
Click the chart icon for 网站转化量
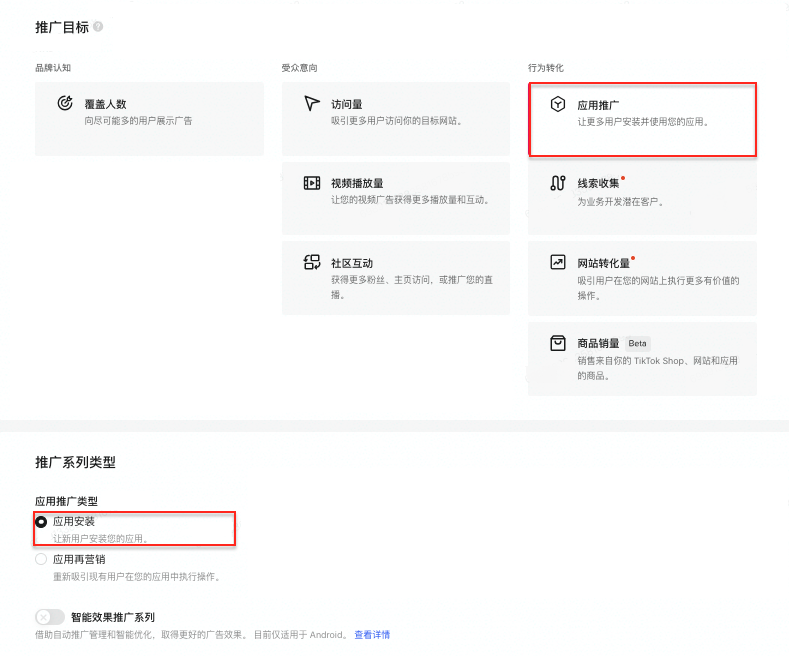click(x=558, y=263)
